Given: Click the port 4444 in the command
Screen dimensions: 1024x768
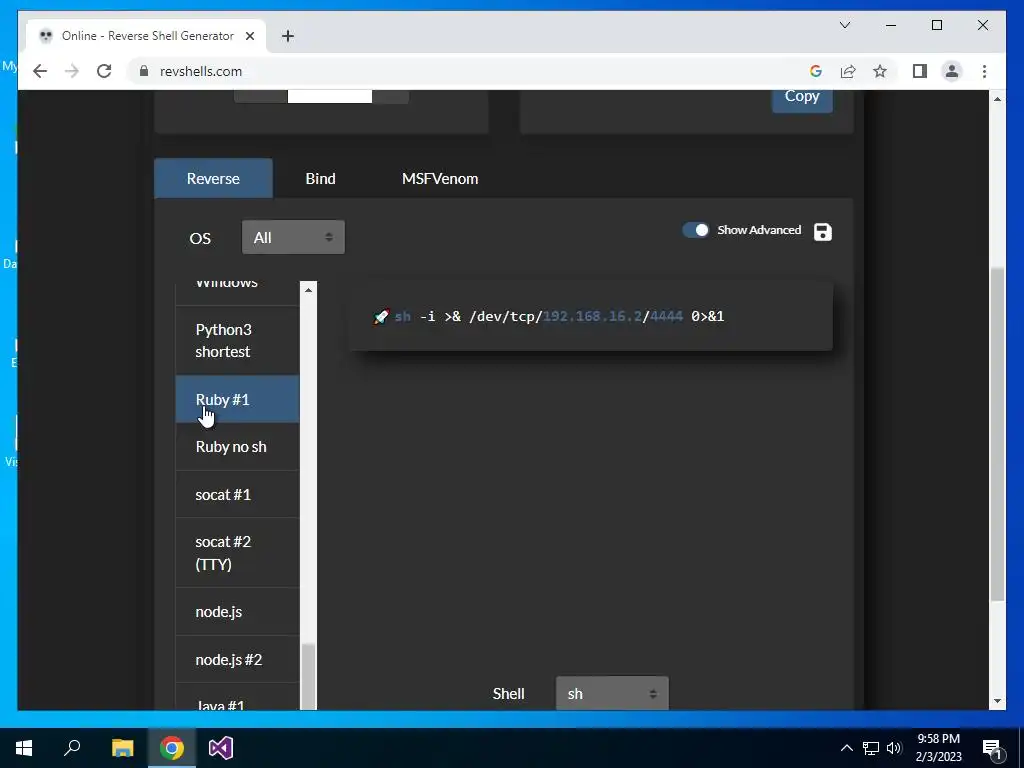Looking at the screenshot, I should tap(666, 317).
